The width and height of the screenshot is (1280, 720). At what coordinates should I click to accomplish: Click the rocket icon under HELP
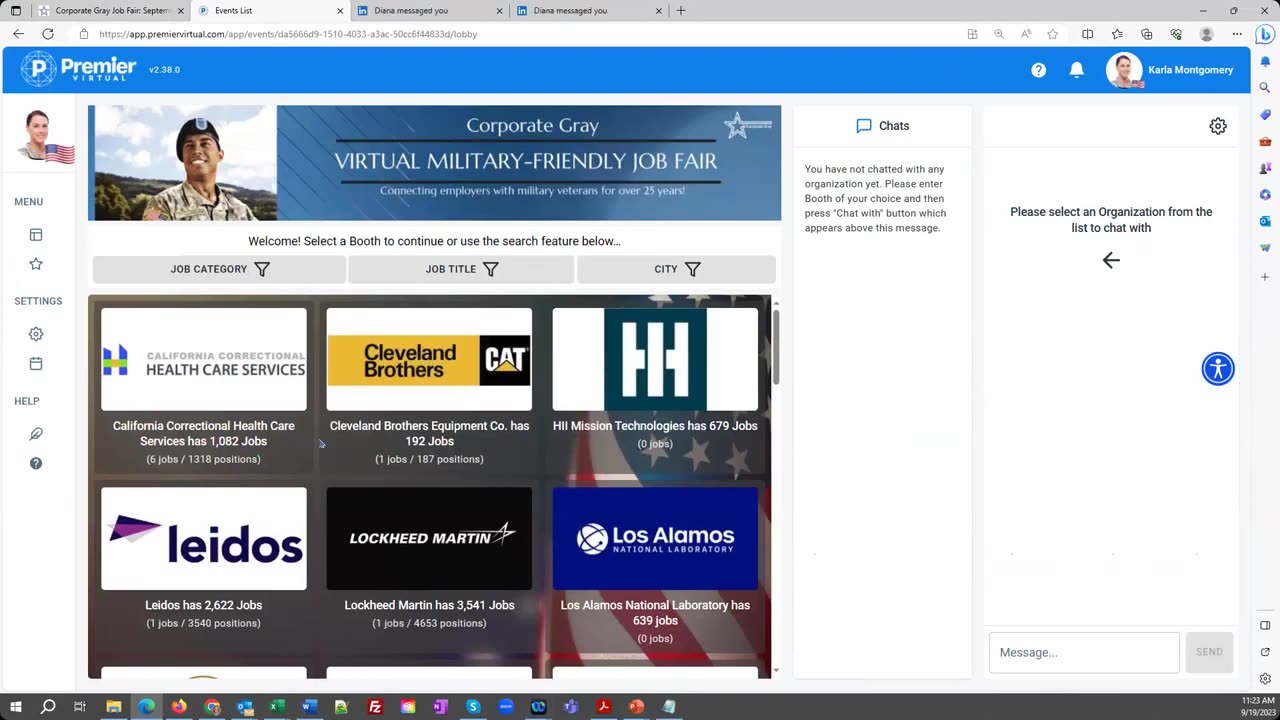click(x=36, y=434)
